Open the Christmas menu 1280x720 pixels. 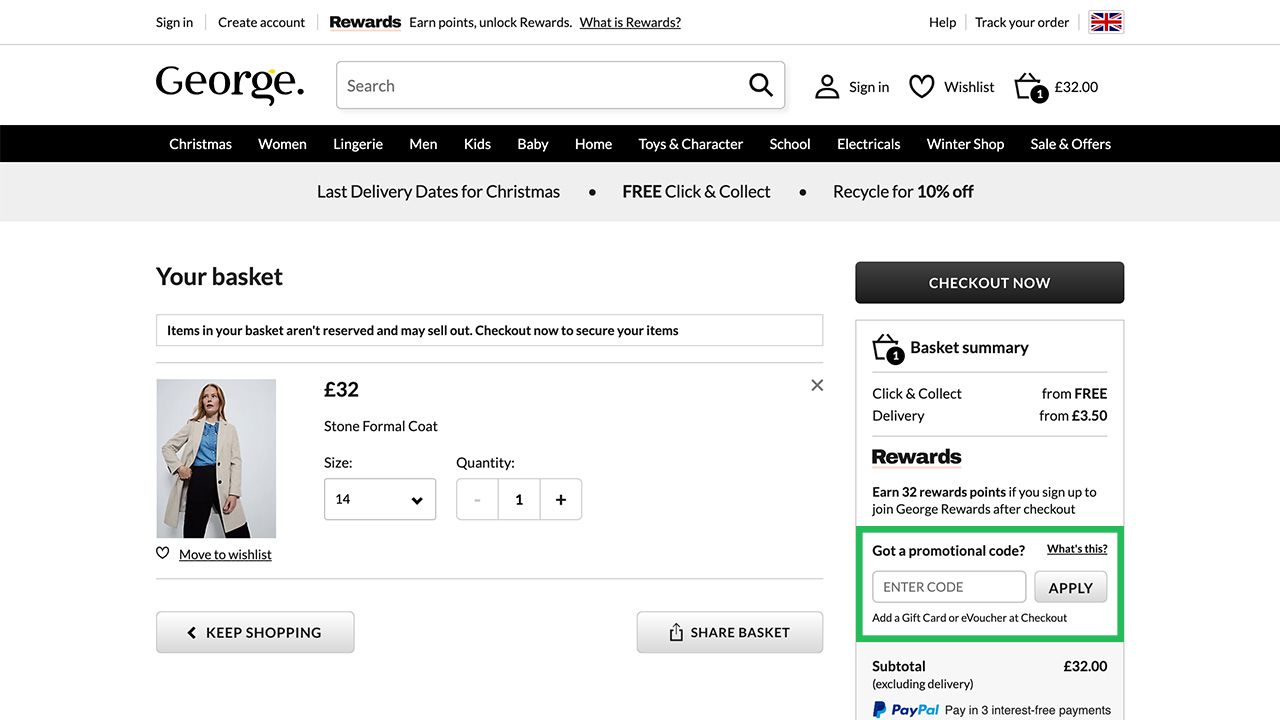(x=200, y=144)
